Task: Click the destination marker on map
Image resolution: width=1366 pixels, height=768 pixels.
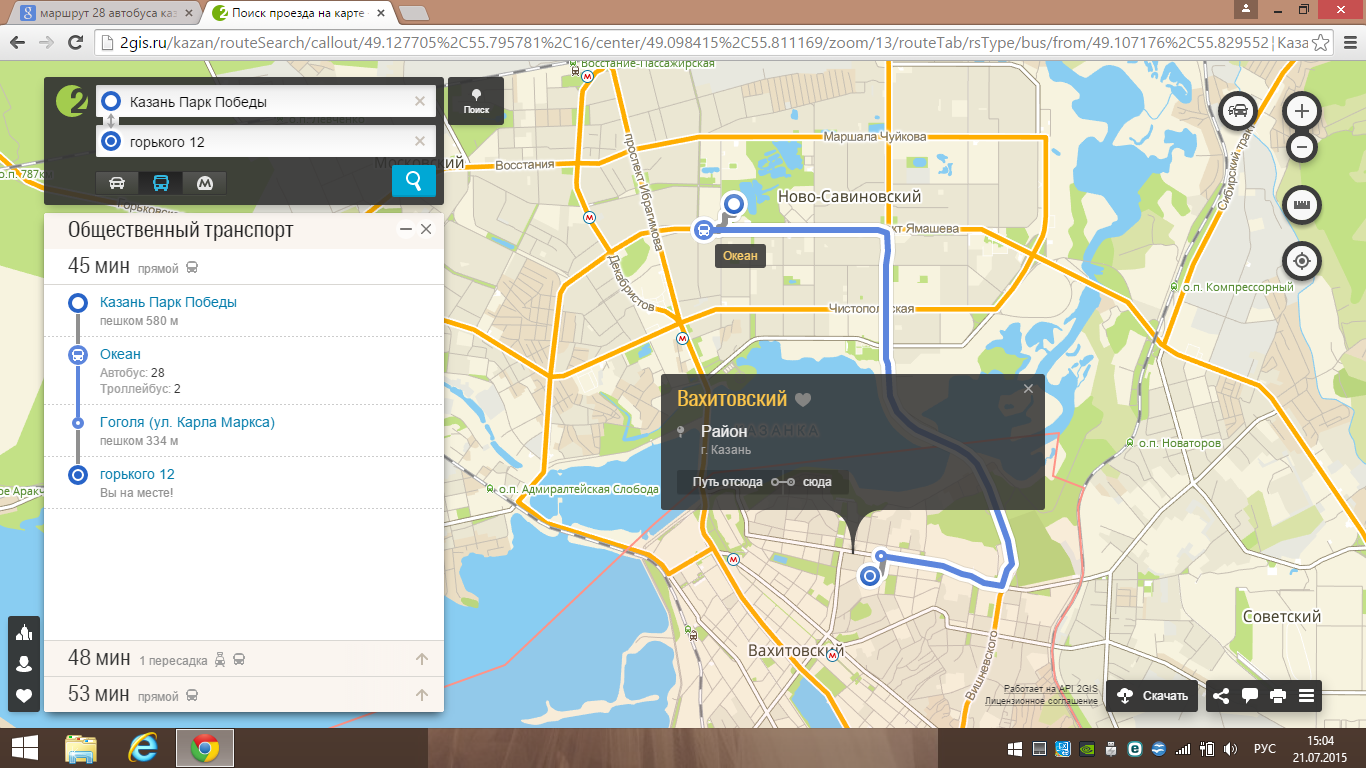Action: point(870,575)
